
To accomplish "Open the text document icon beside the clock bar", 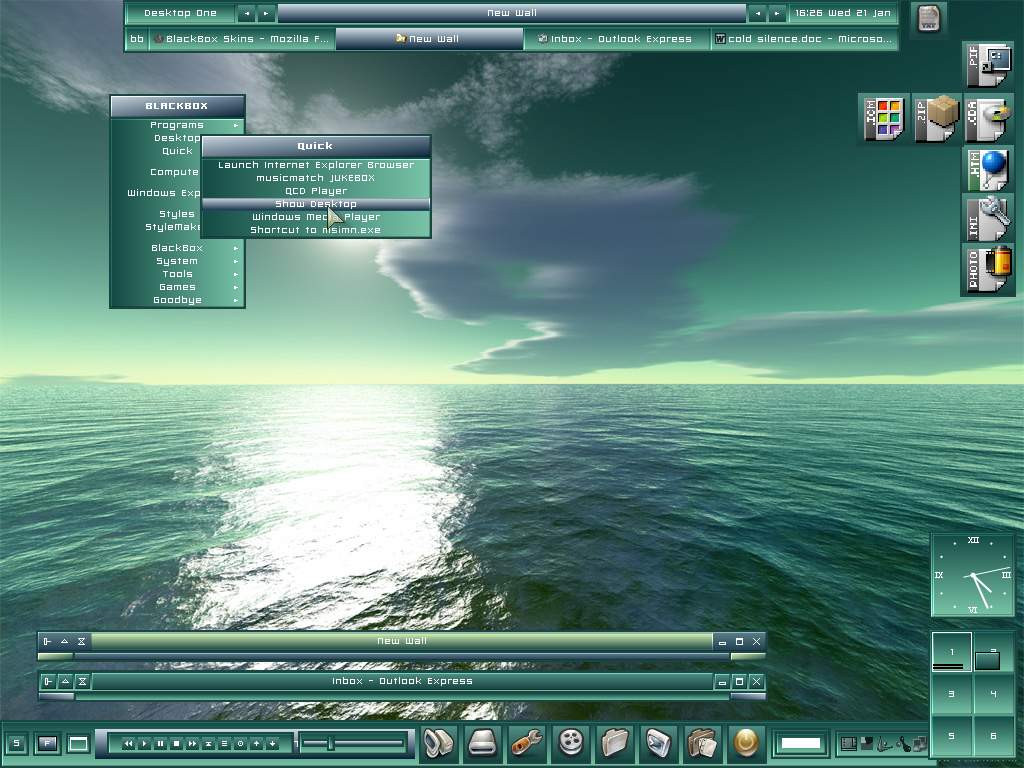I will tap(928, 18).
